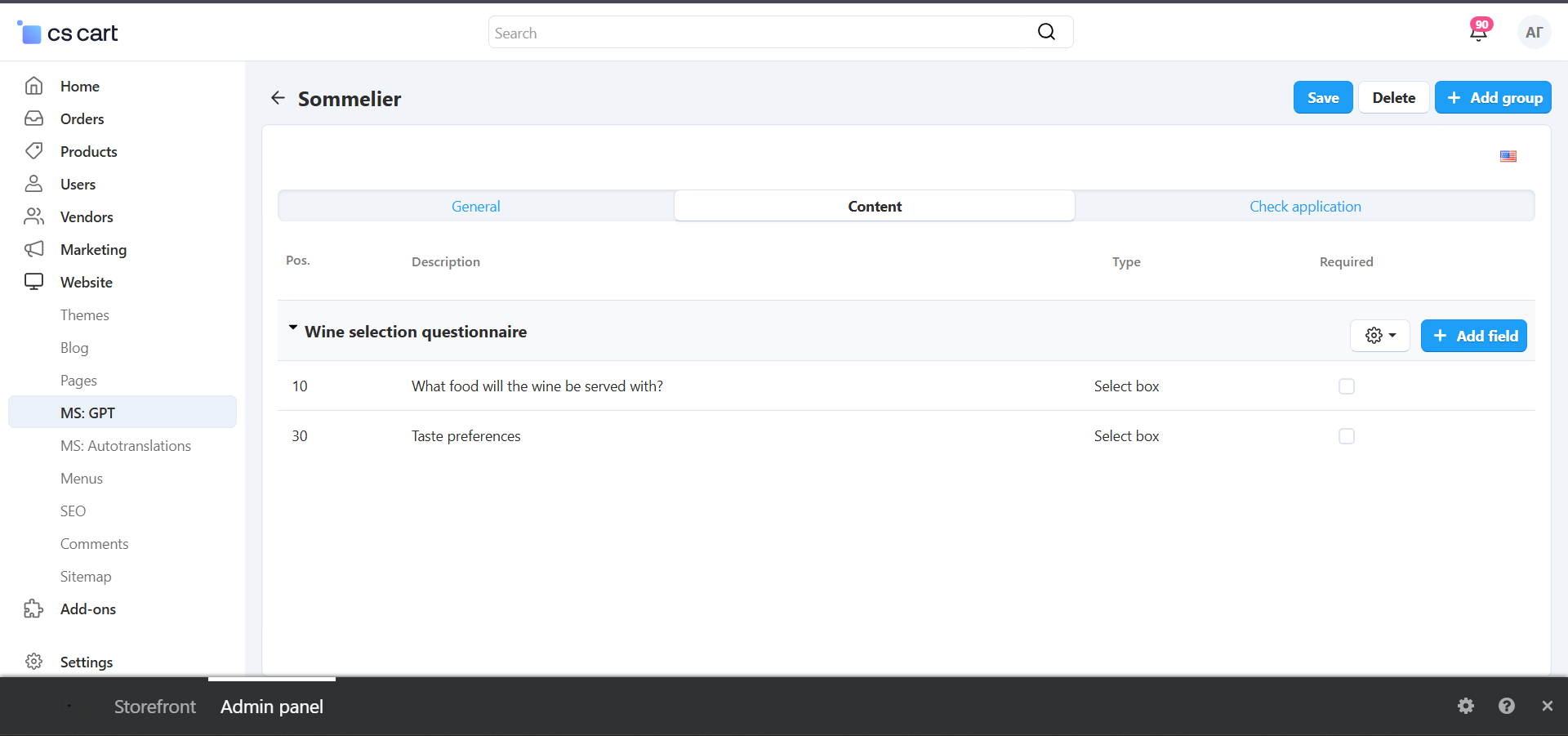Toggle Required for food question field
The width and height of the screenshot is (1568, 736).
coord(1346,386)
